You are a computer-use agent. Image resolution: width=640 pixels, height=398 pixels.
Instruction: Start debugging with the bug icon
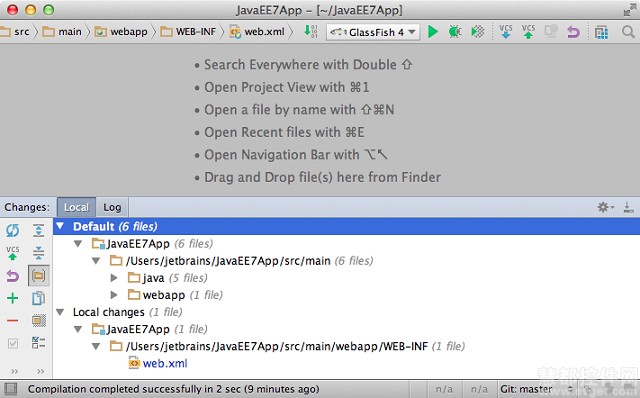(454, 31)
